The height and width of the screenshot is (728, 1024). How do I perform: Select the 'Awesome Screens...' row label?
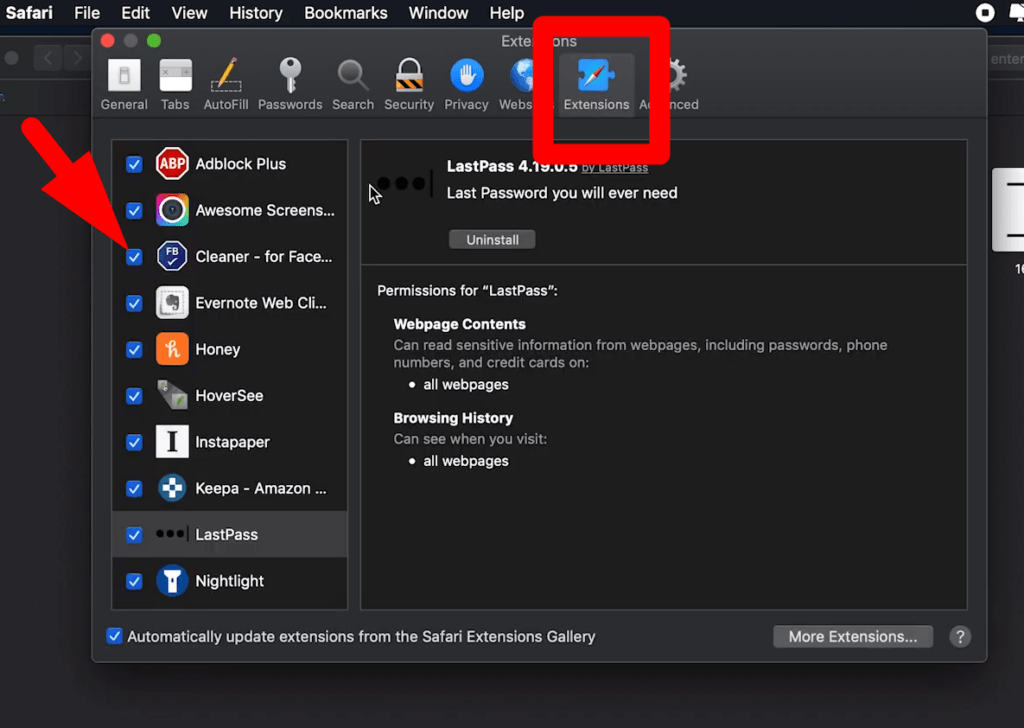point(264,210)
